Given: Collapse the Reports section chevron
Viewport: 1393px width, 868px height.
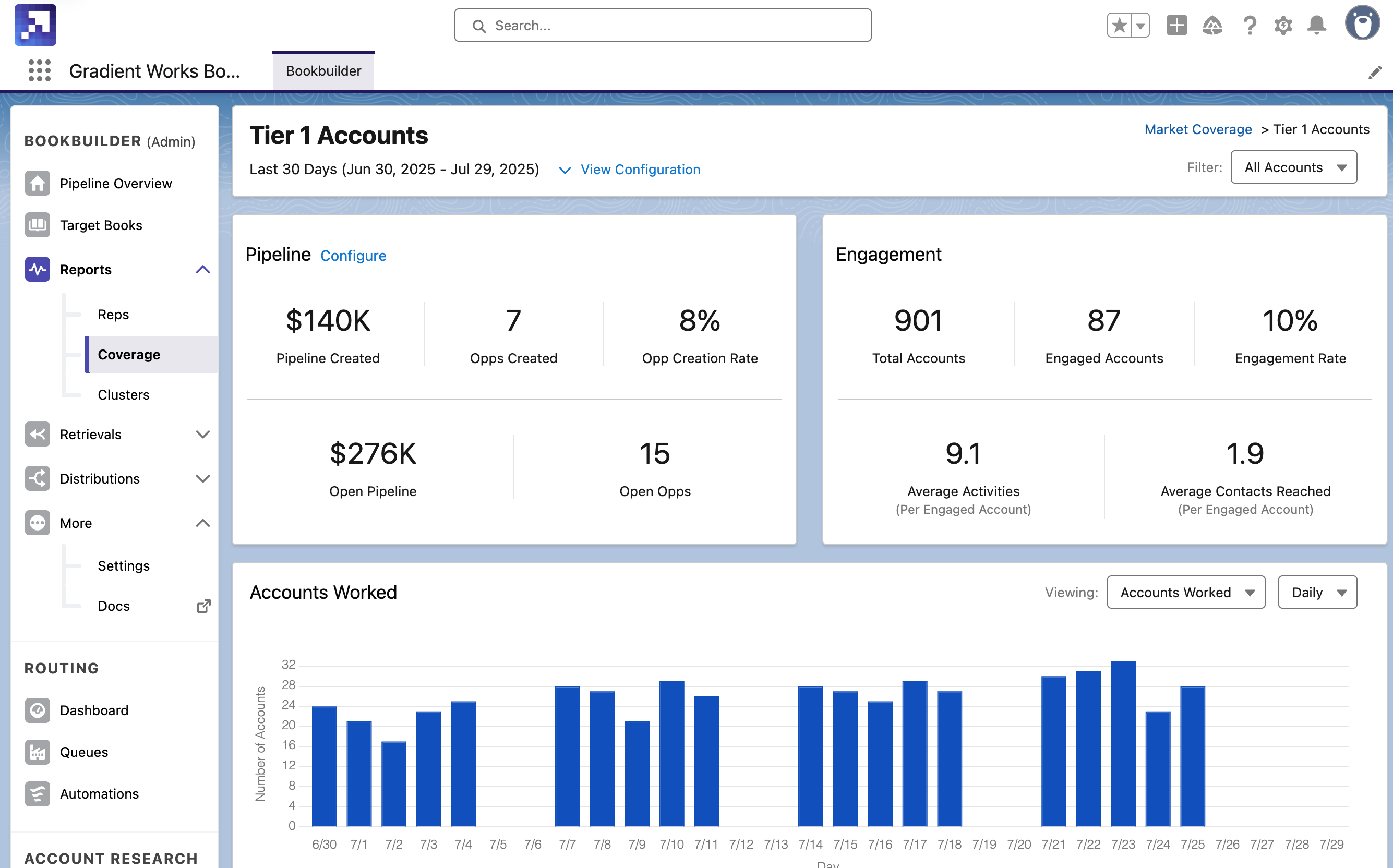Looking at the screenshot, I should pyautogui.click(x=203, y=270).
